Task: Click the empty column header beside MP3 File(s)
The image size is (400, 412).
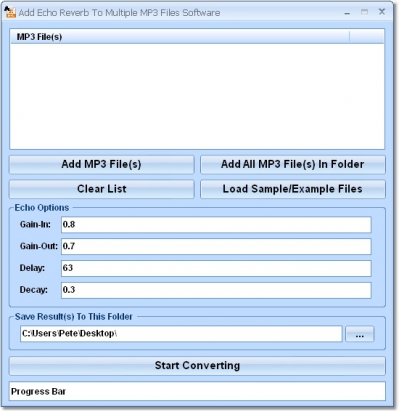Action: tap(367, 37)
